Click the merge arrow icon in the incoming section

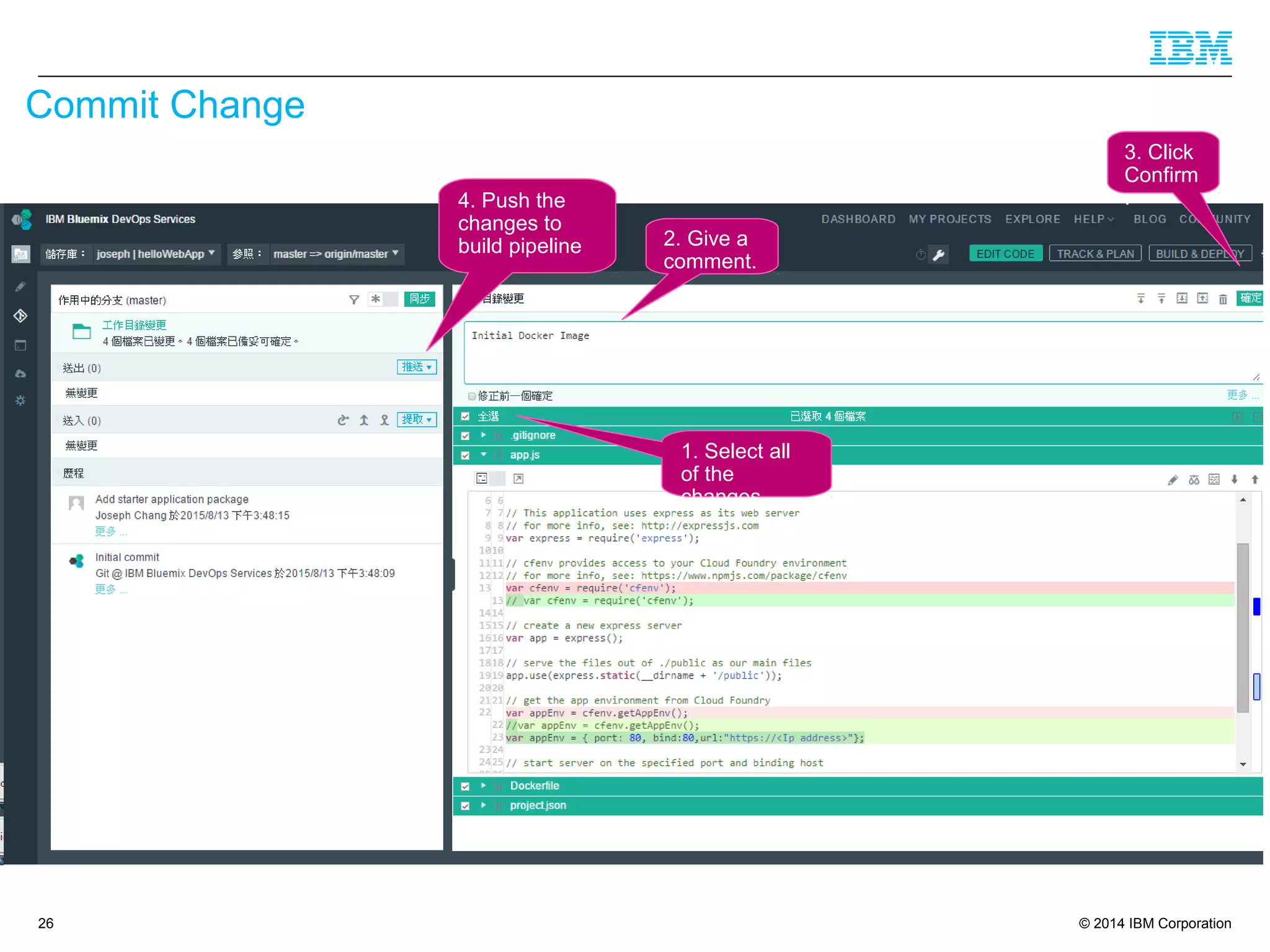coord(364,420)
